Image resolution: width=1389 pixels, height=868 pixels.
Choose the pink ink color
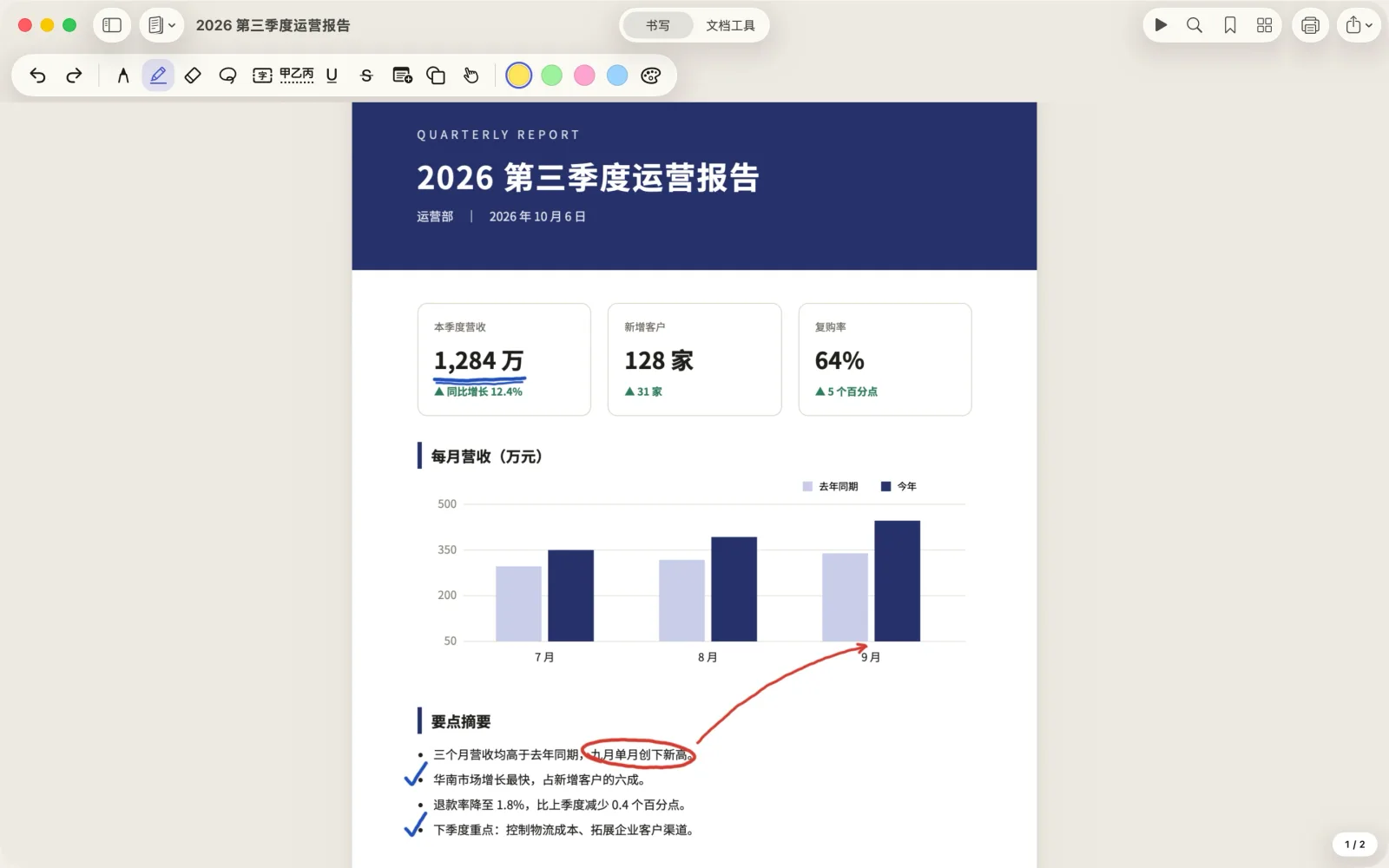click(x=584, y=76)
